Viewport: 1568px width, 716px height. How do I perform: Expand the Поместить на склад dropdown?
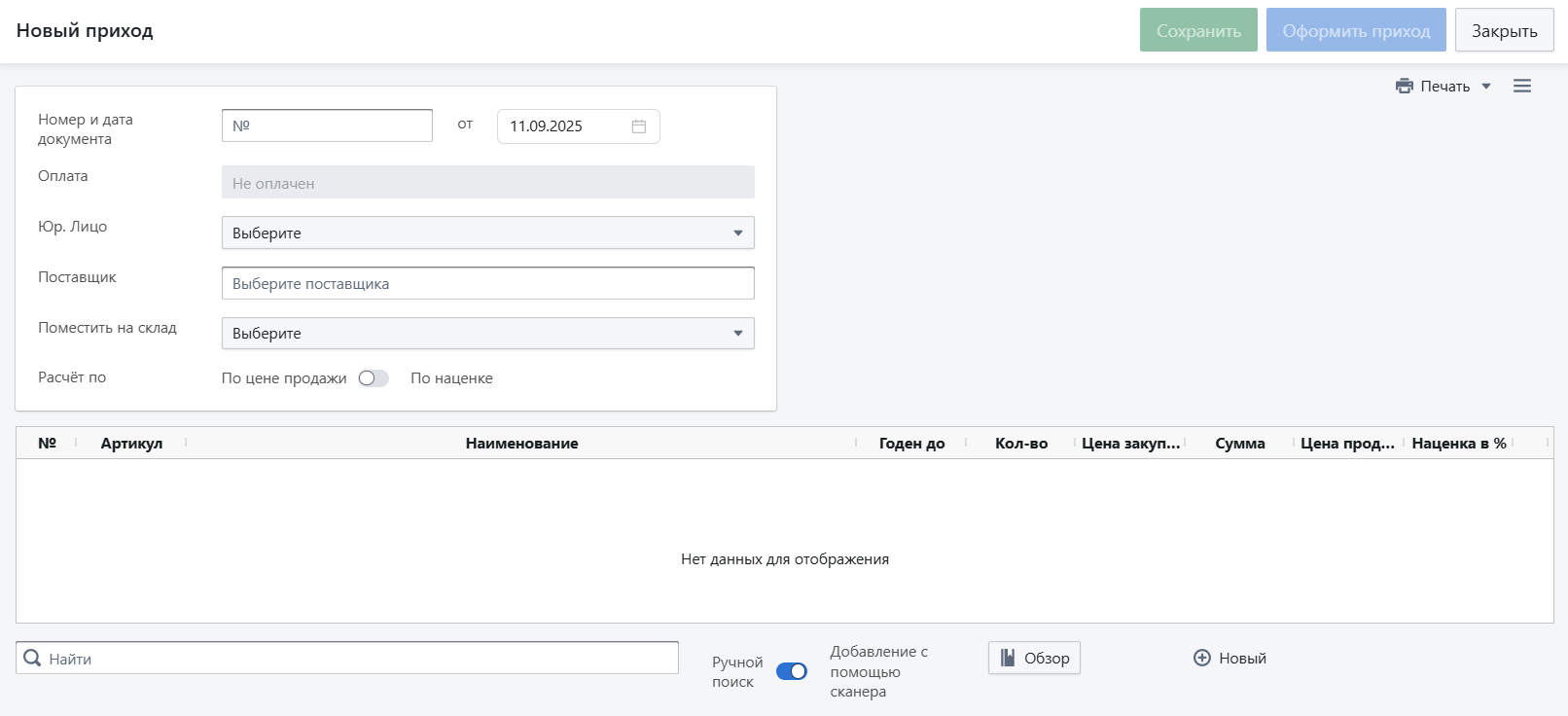[x=737, y=334]
